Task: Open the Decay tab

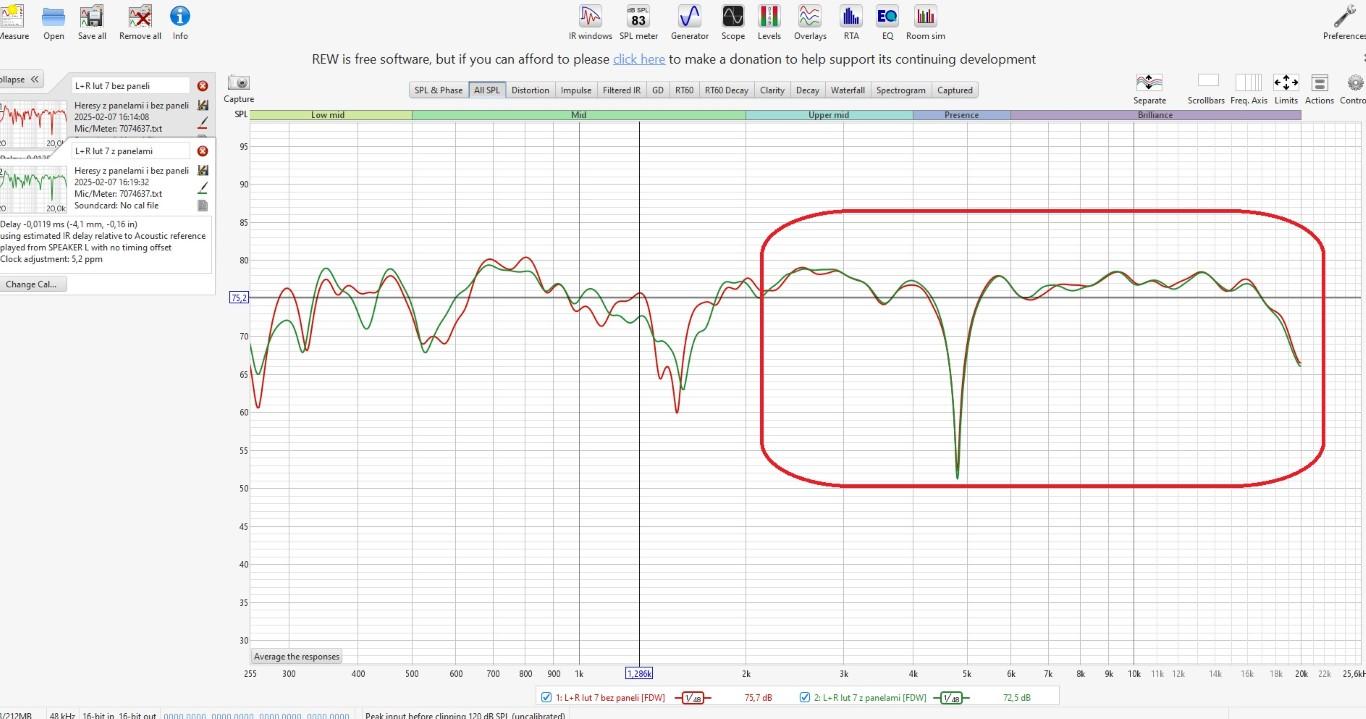Action: click(807, 90)
